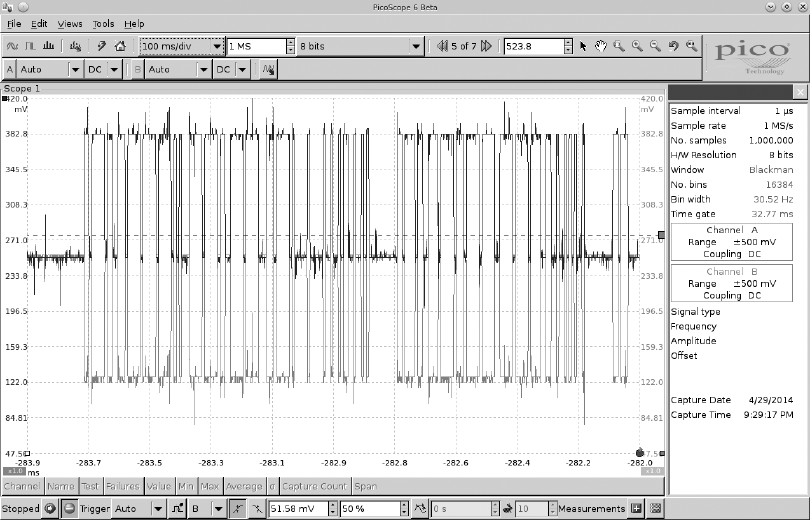Viewport: 810px width, 520px height.
Task: Open the trigger mode Auto dropdown
Action: 159,509
